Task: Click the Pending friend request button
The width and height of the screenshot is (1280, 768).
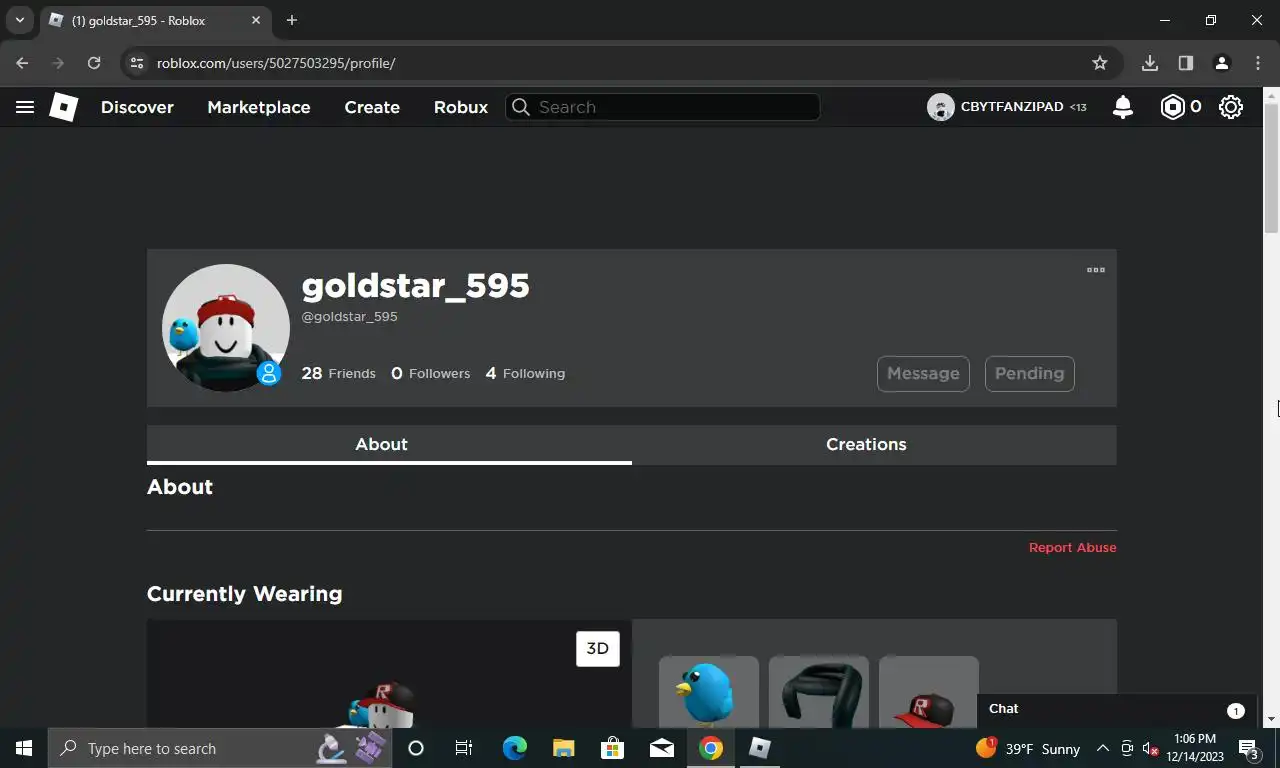Action: coord(1029,373)
